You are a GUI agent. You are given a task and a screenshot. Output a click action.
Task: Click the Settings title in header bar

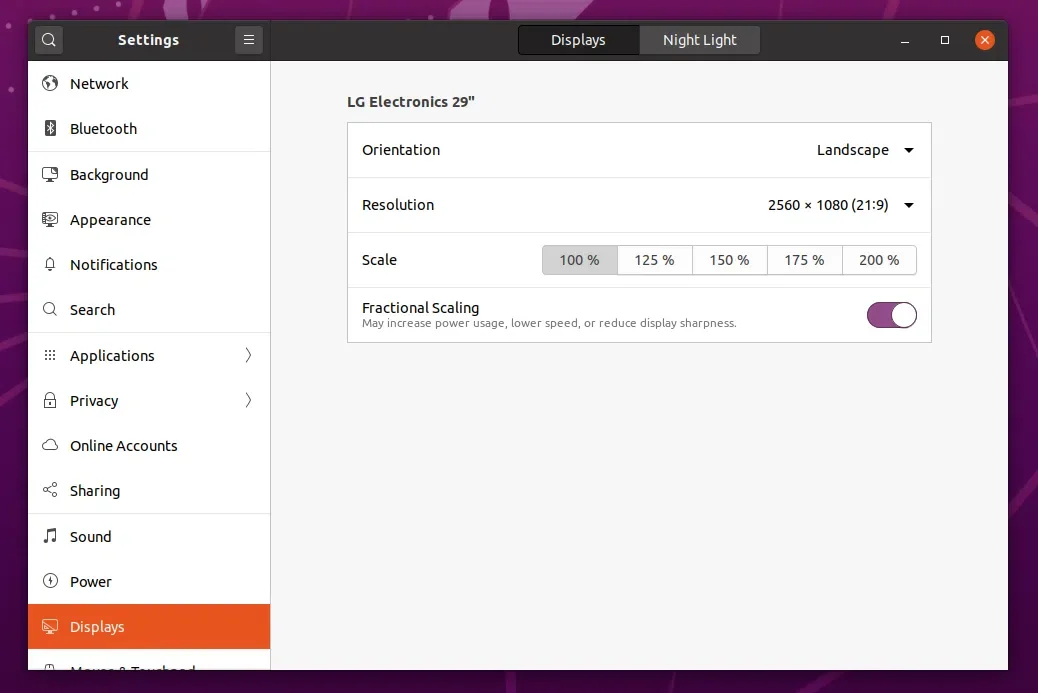pos(148,40)
